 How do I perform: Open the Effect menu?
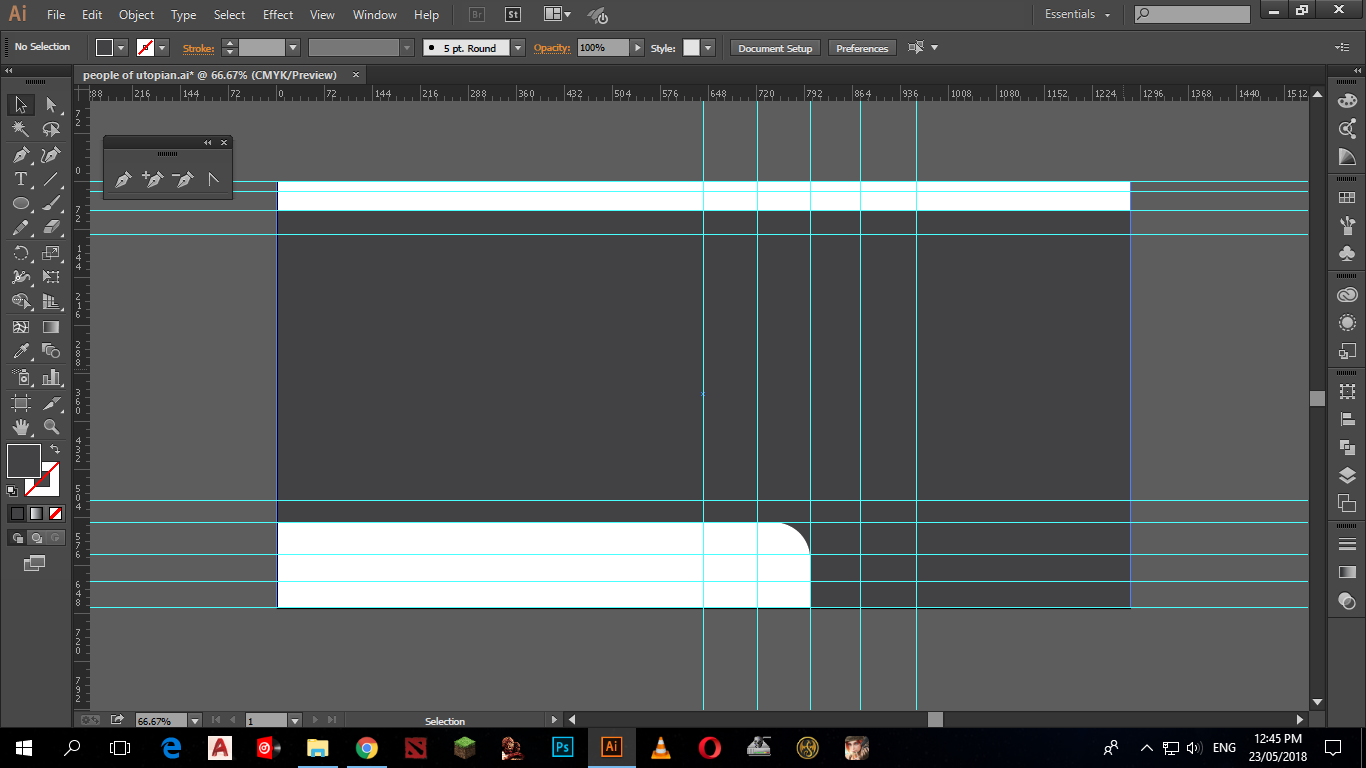click(x=278, y=15)
